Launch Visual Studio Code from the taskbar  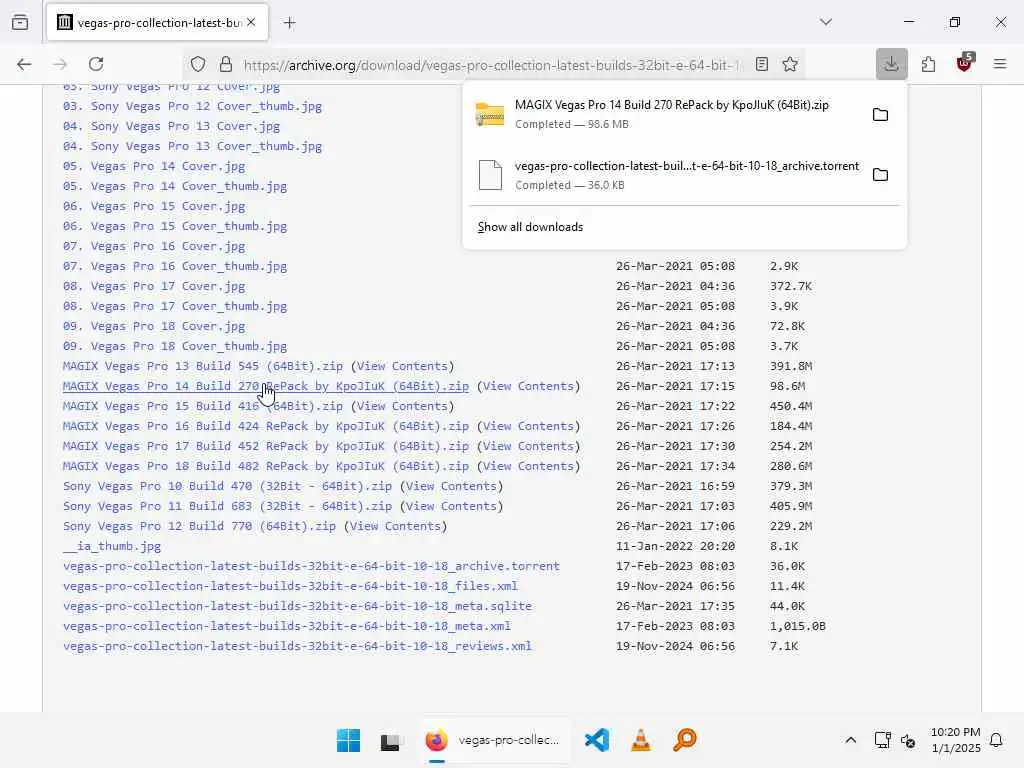click(x=596, y=740)
